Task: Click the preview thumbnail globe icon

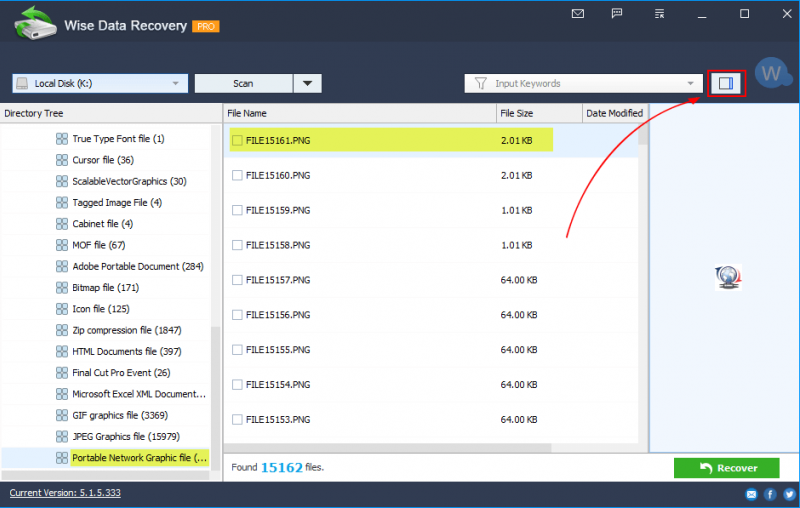Action: (728, 277)
